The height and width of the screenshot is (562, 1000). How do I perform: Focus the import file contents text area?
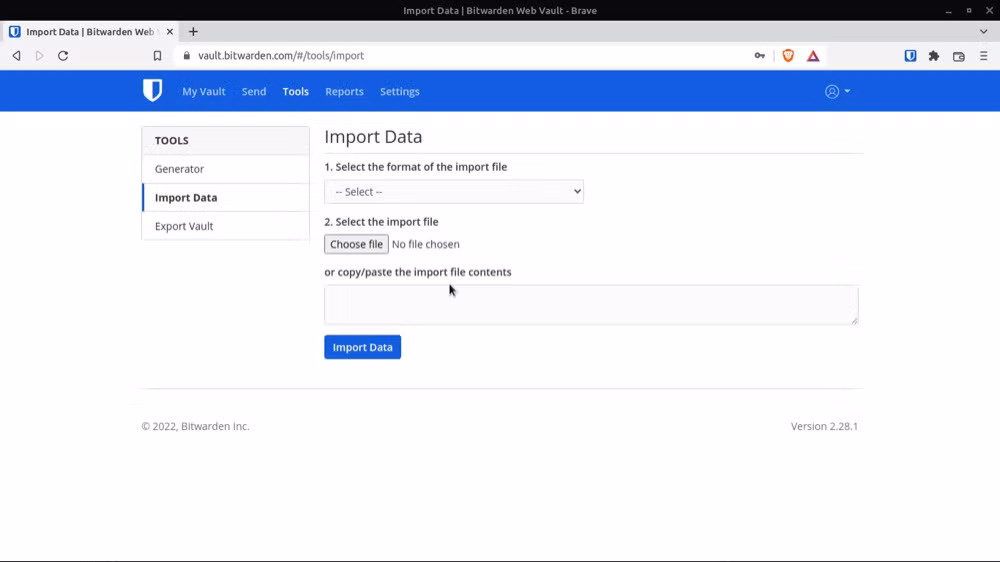pos(591,304)
